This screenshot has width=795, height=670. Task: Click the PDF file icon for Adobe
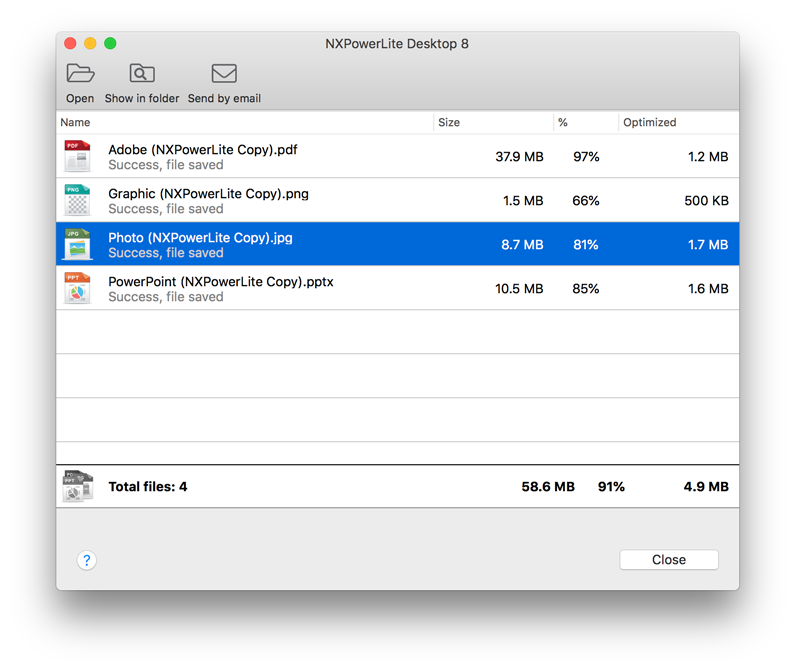pos(77,156)
